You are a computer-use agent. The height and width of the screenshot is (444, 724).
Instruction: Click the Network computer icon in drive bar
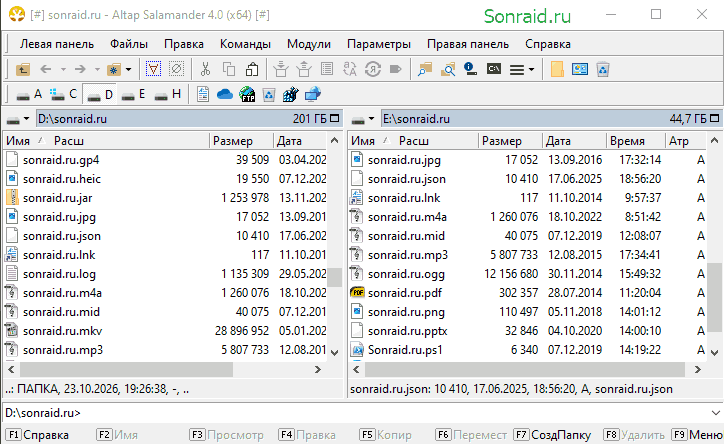(x=313, y=94)
